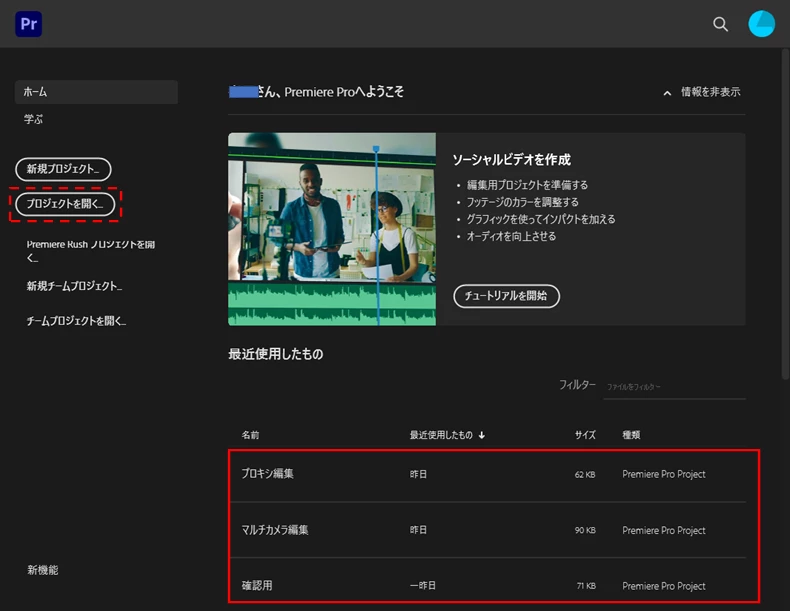Screen dimensions: 790x611
Task: Click the ソーシャルビデオを作成 heading
Action: tap(511, 160)
